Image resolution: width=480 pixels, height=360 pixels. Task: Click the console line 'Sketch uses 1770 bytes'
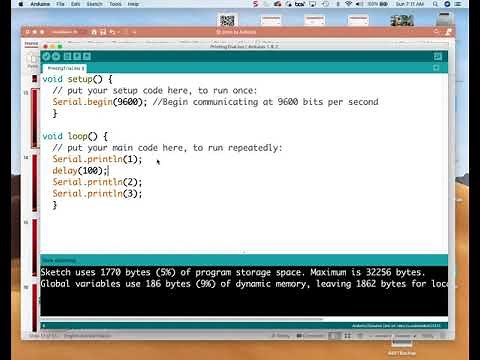coord(233,272)
